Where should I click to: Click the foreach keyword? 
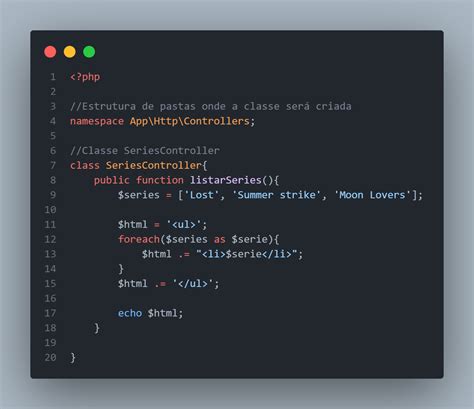[x=139, y=239]
